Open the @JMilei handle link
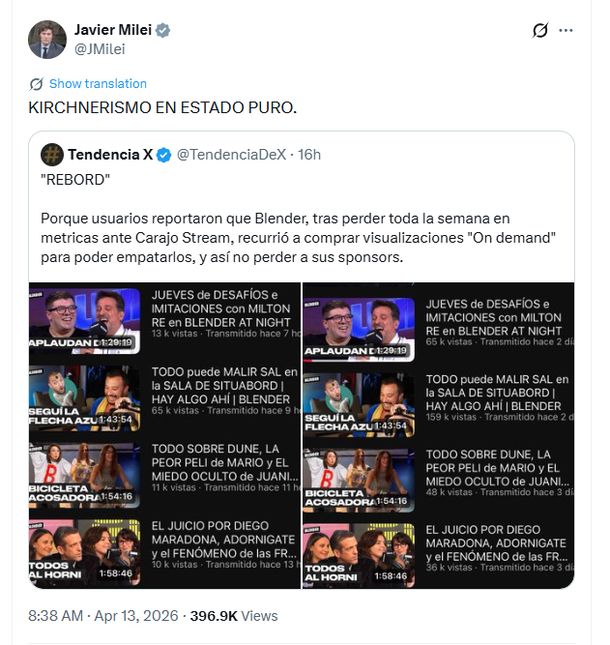The image size is (610, 645). 100,49
